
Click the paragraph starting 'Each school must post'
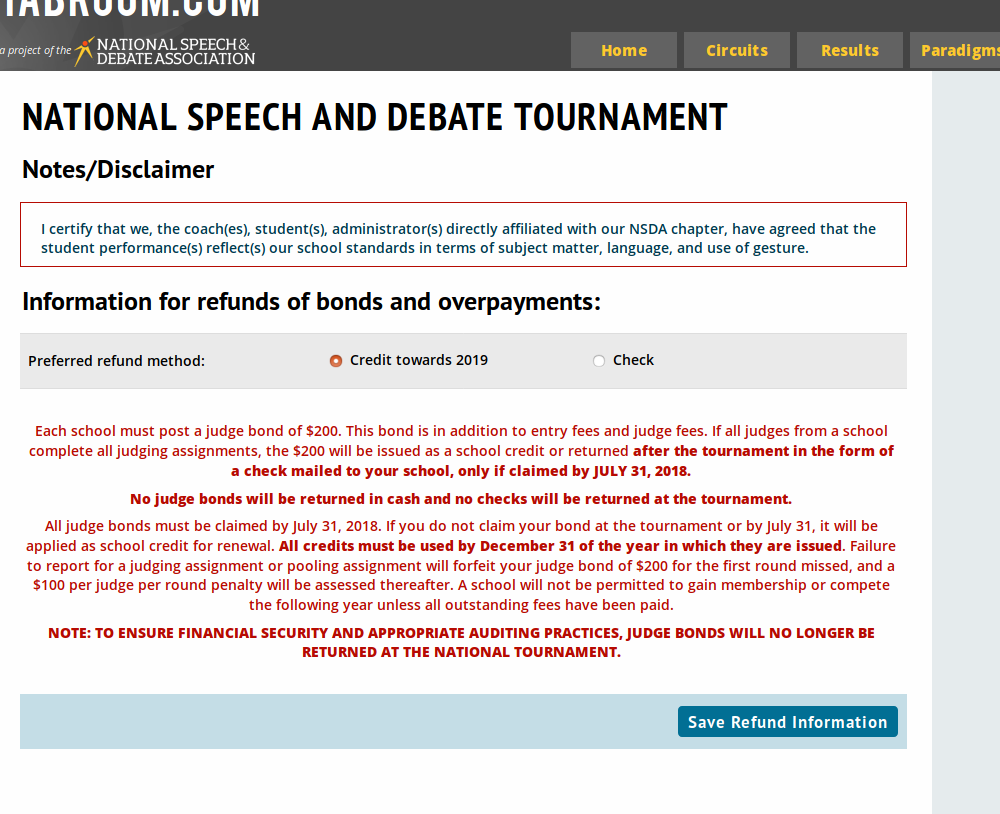tap(461, 451)
